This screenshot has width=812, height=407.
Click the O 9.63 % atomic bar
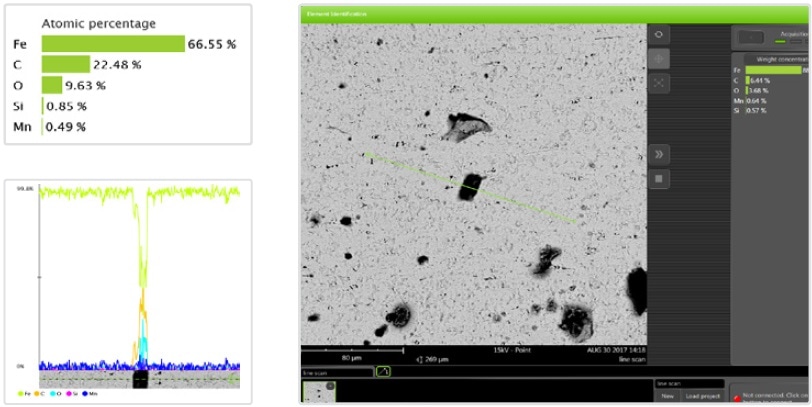(52, 85)
